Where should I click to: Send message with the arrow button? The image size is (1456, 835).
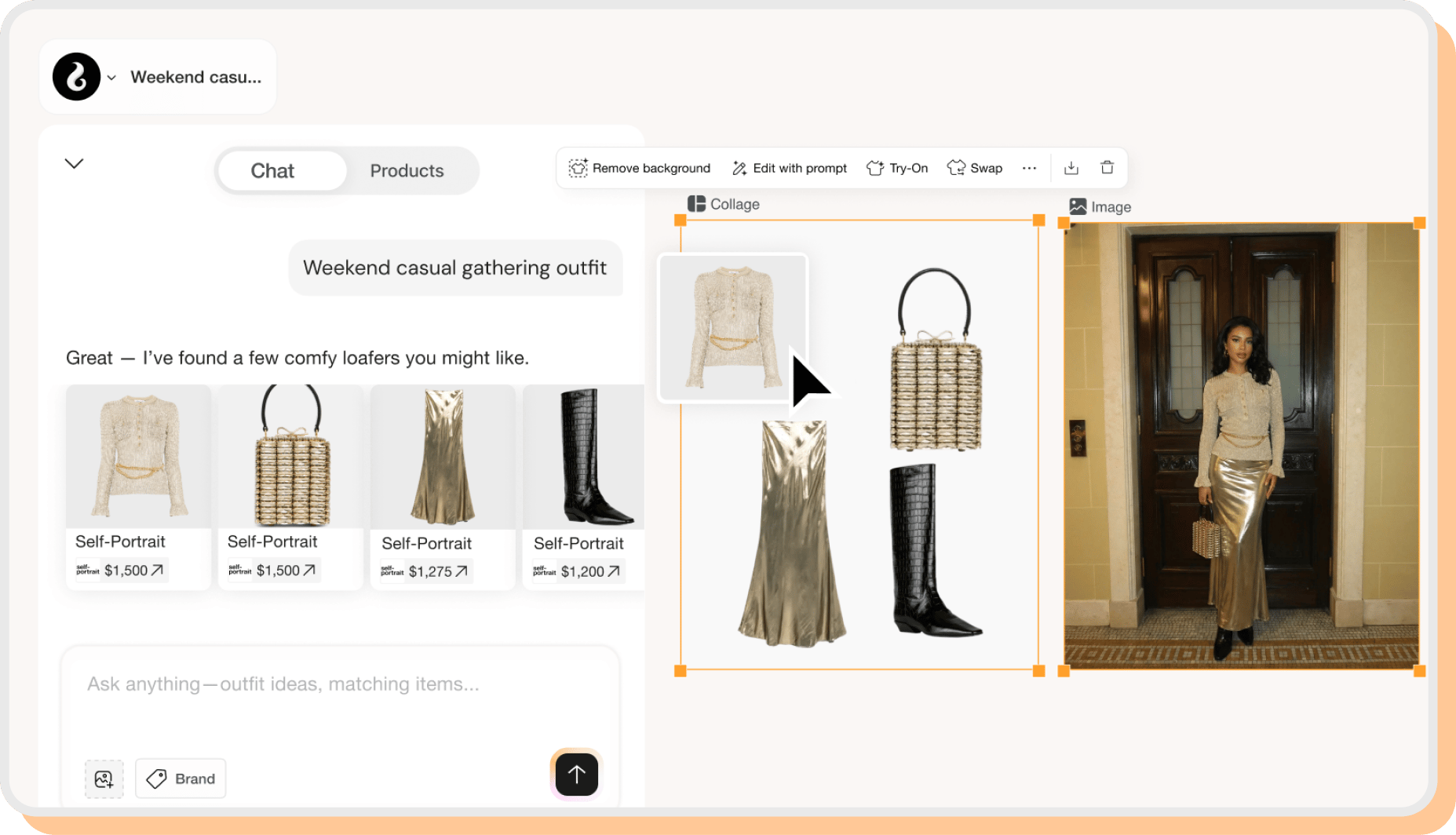click(576, 775)
